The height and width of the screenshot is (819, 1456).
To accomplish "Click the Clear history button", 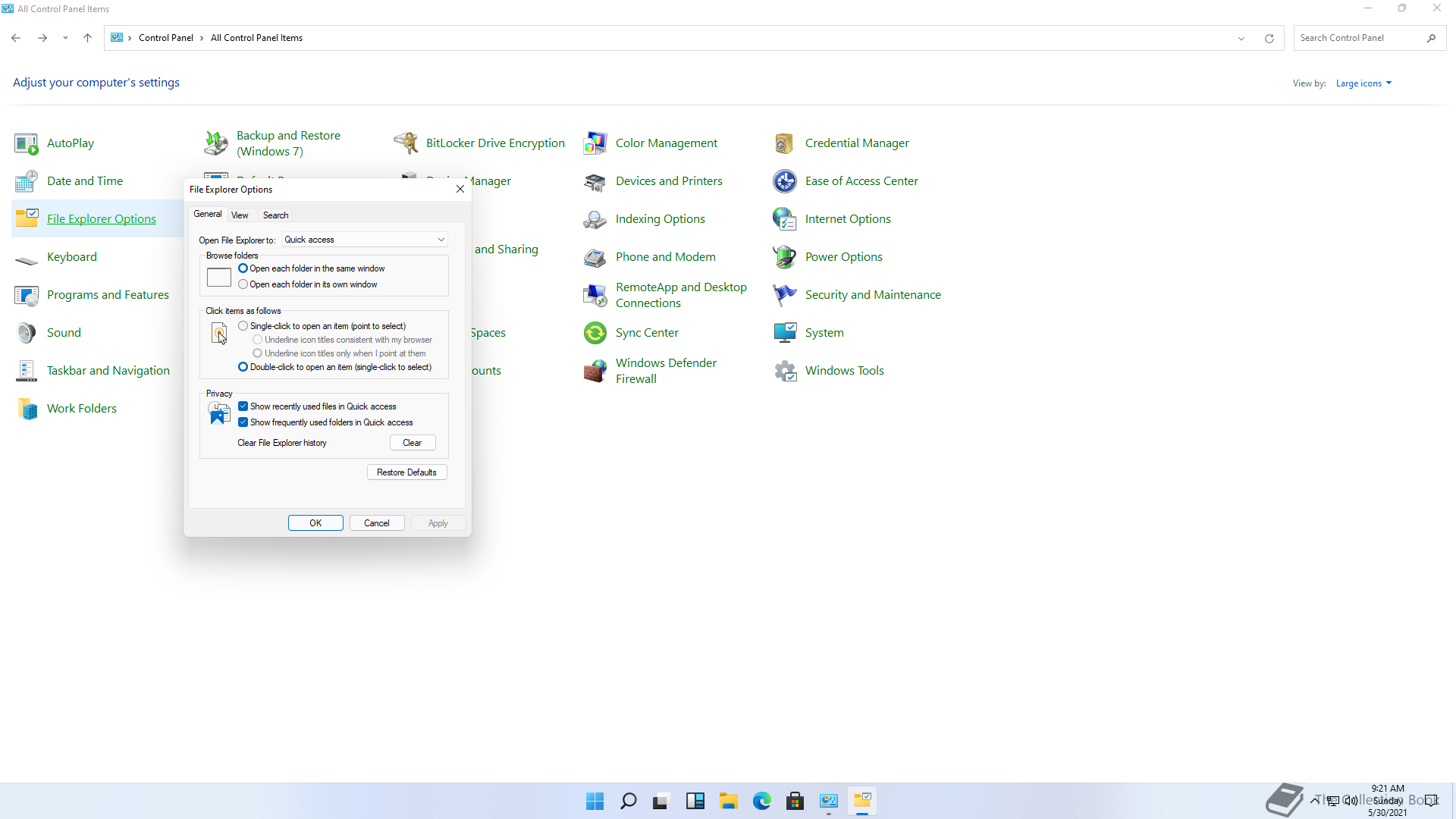I will coord(413,443).
